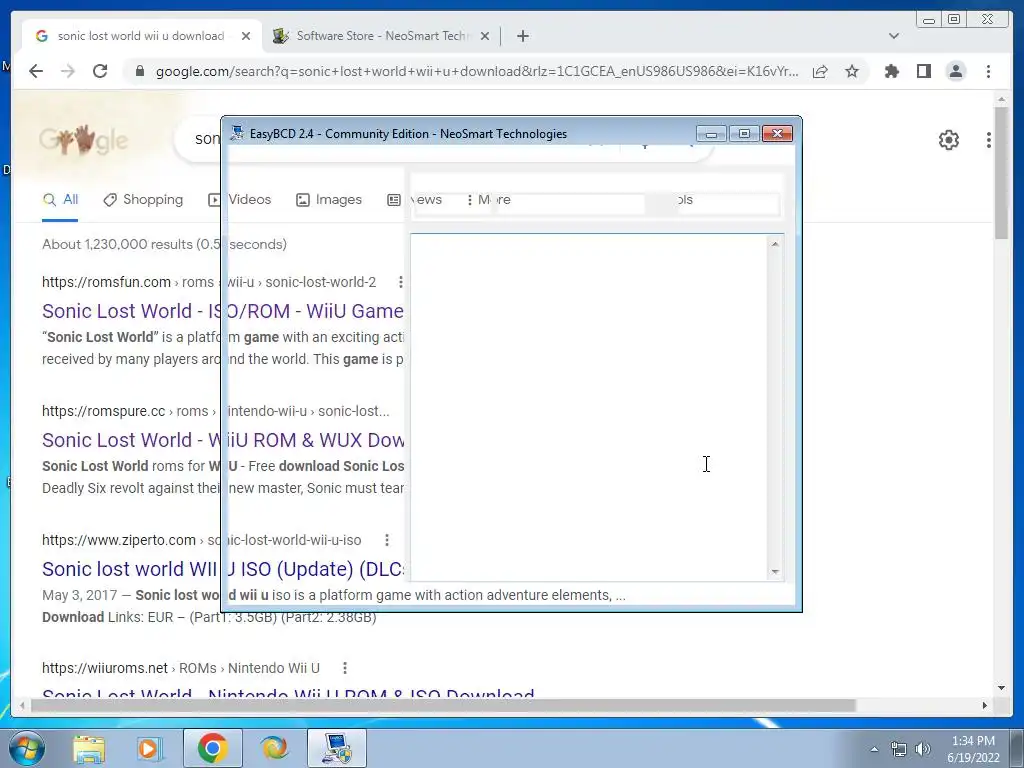
Task: Open the Chrome profile avatar
Action: point(955,71)
